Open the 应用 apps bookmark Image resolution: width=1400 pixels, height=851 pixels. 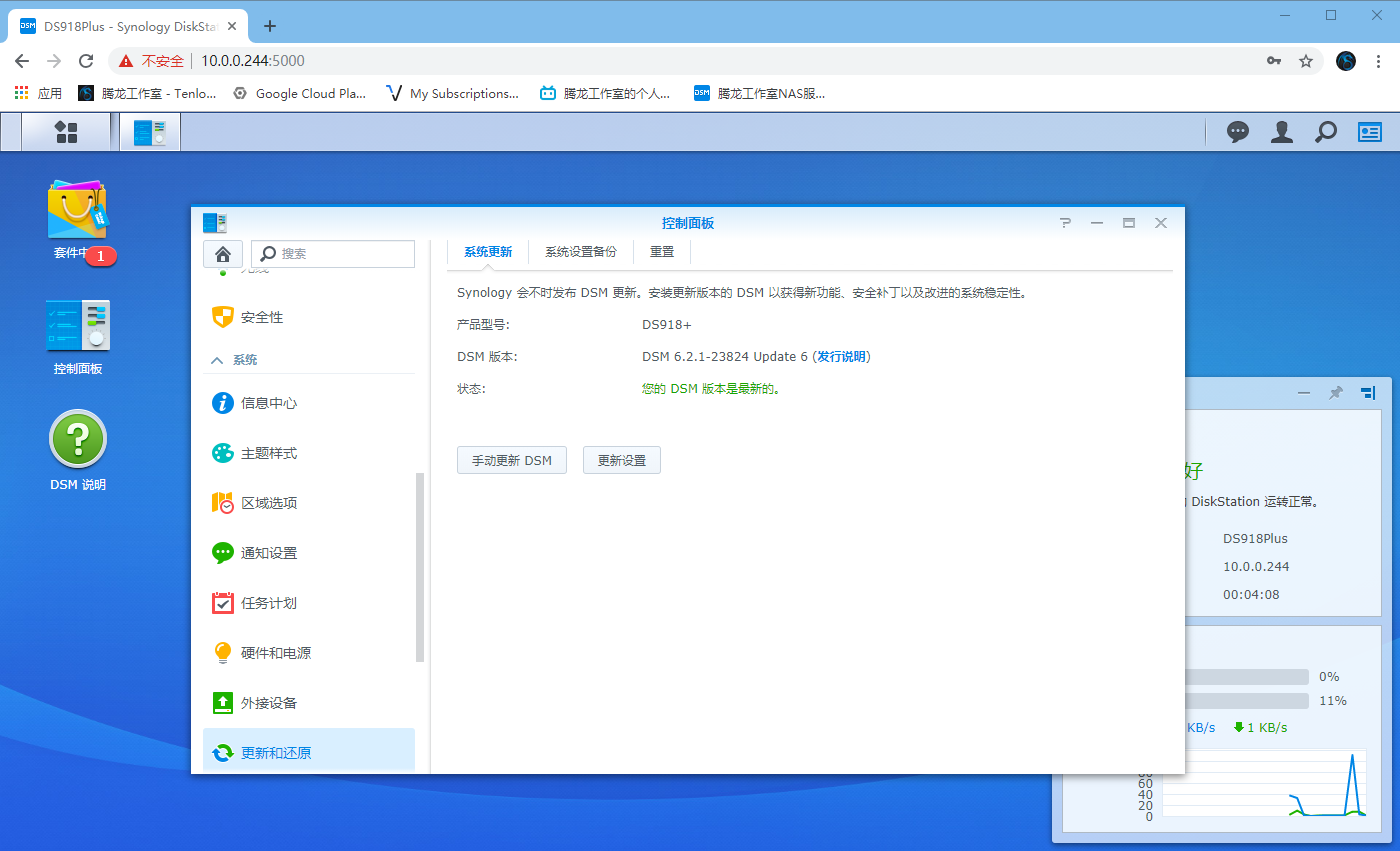point(38,93)
